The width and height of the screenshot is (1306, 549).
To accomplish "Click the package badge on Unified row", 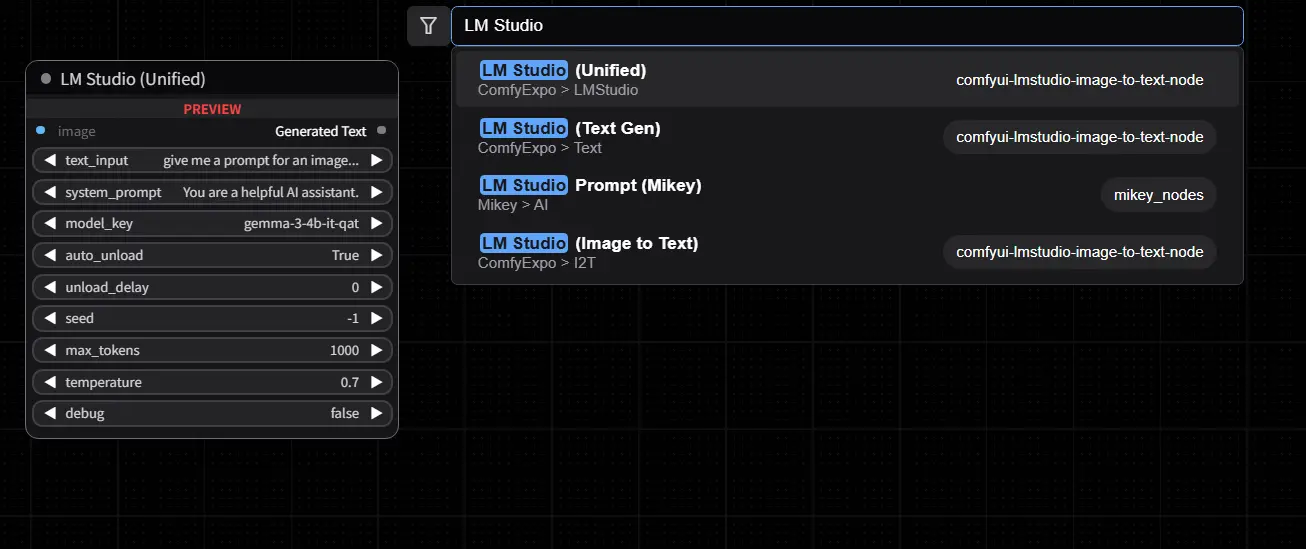I will [1080, 80].
